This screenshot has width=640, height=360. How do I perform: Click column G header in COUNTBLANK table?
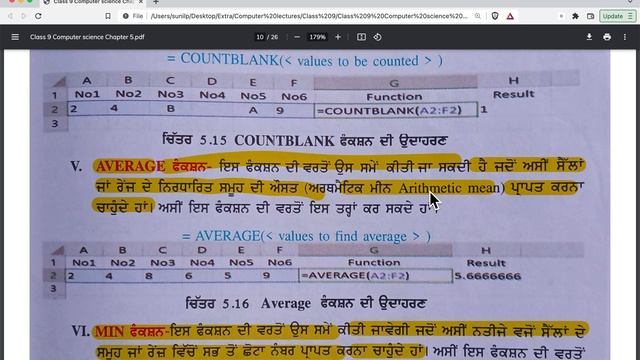pos(395,83)
